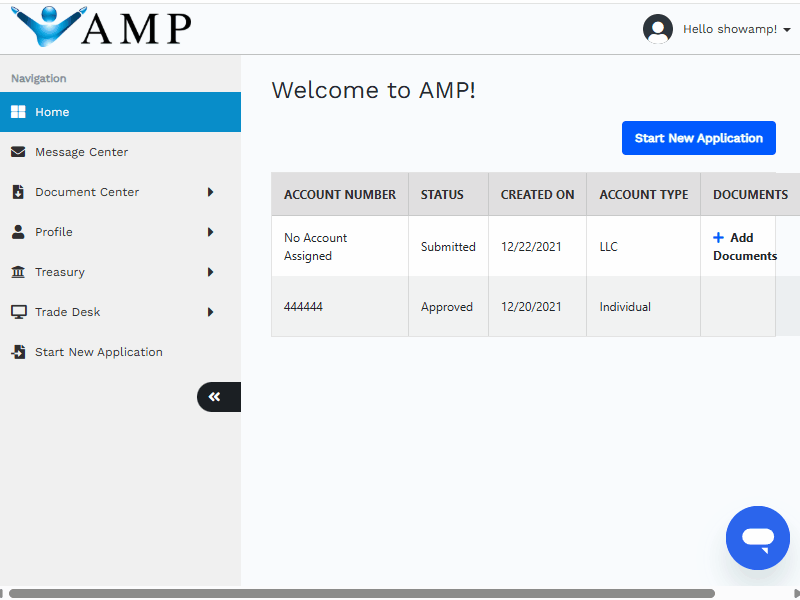Expand the Treasury submenu arrow
The height and width of the screenshot is (600, 800).
pyautogui.click(x=210, y=272)
